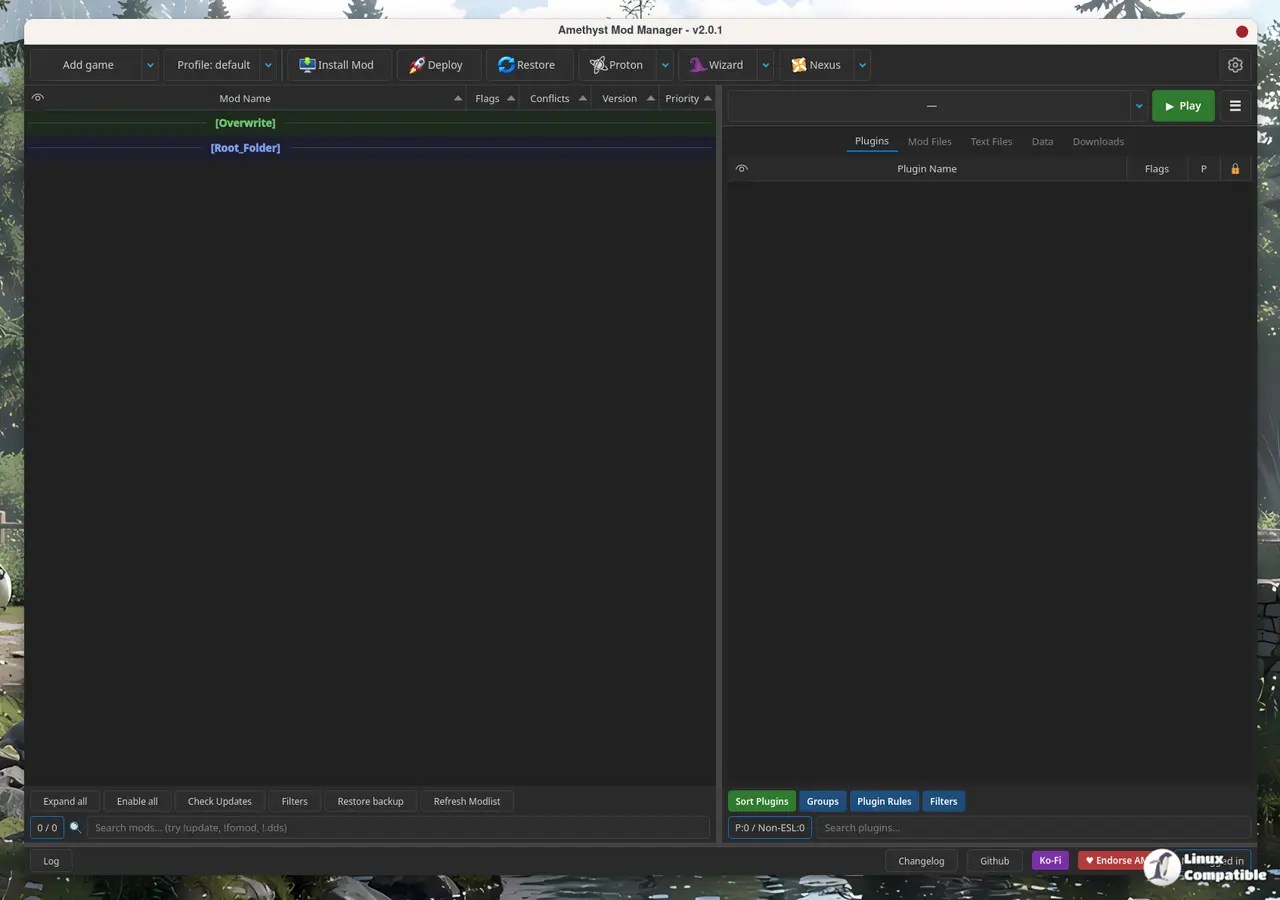Click the Add game button
The image size is (1280, 900).
(87, 65)
